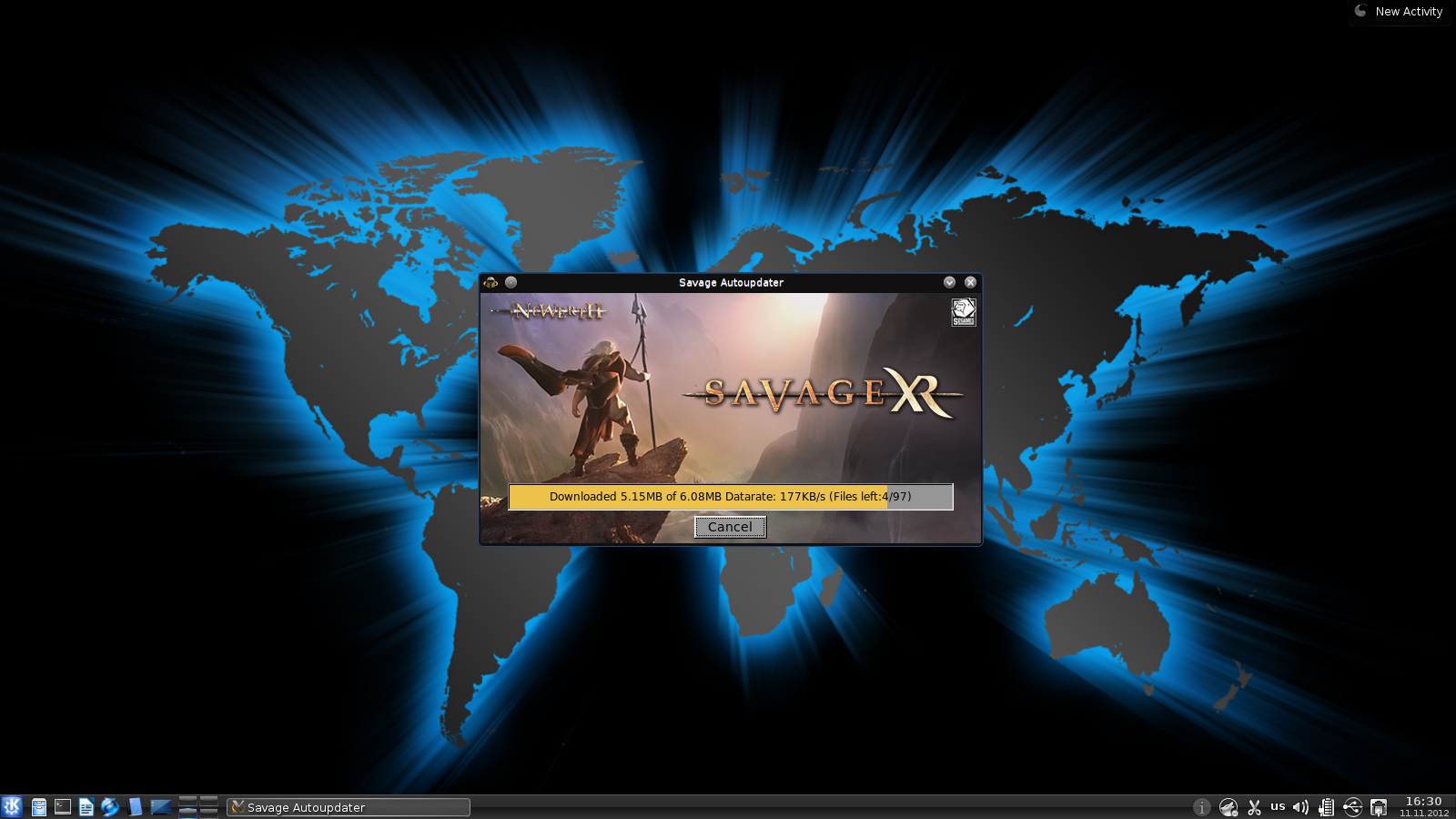Open the clock showing 16:30
1456x819 pixels.
(x=1423, y=806)
